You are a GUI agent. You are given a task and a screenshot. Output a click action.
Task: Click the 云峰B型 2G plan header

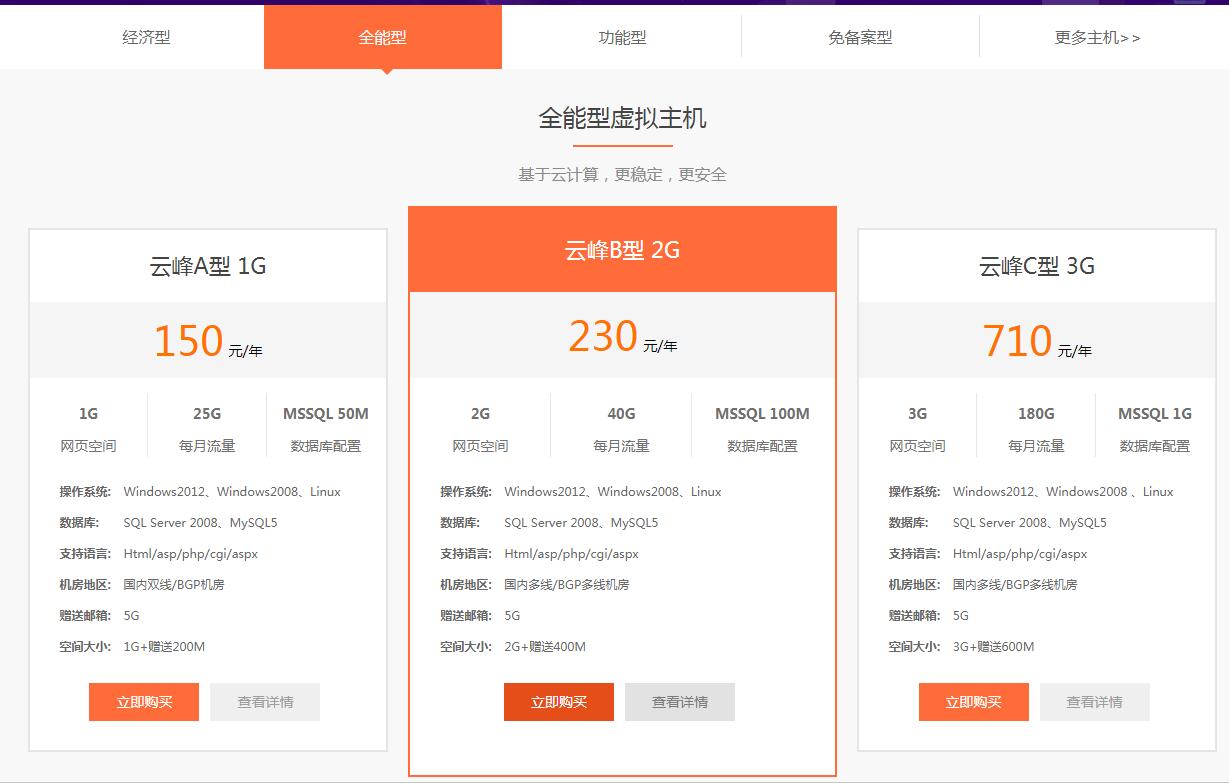622,250
